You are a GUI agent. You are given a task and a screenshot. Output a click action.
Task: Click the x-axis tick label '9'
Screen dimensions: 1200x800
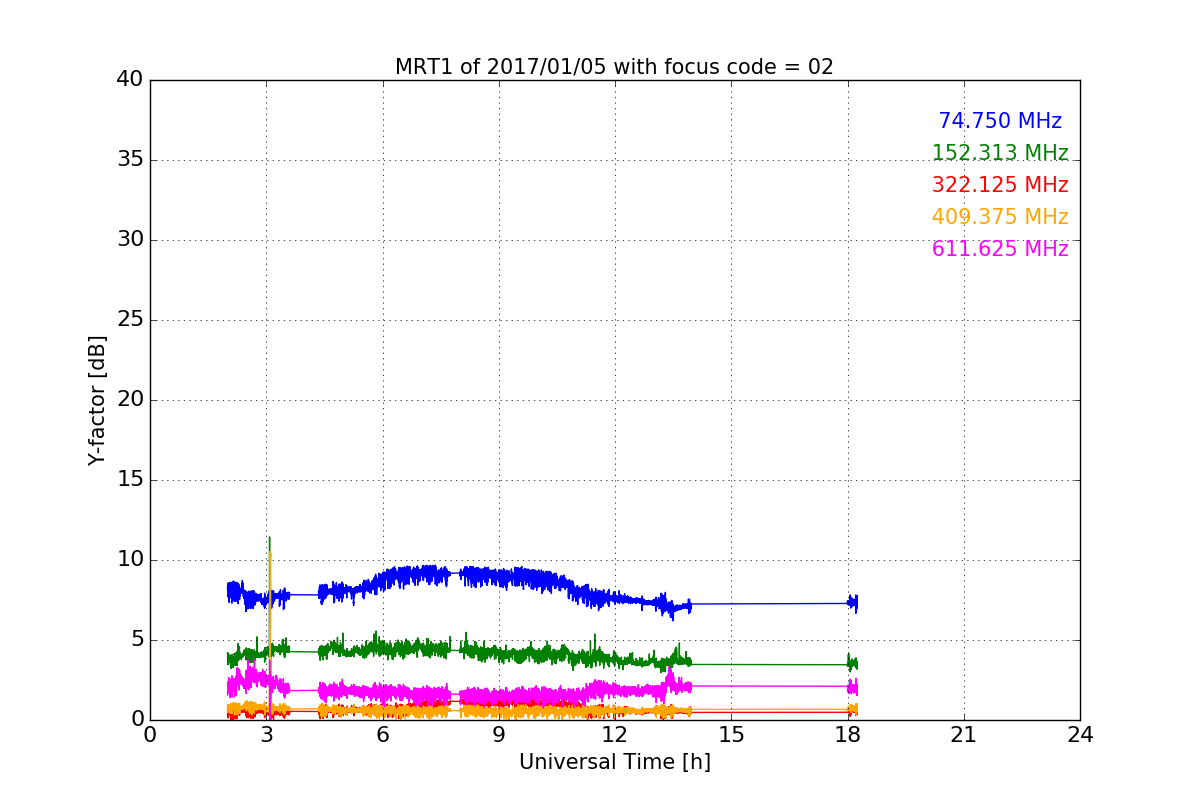pyautogui.click(x=499, y=735)
